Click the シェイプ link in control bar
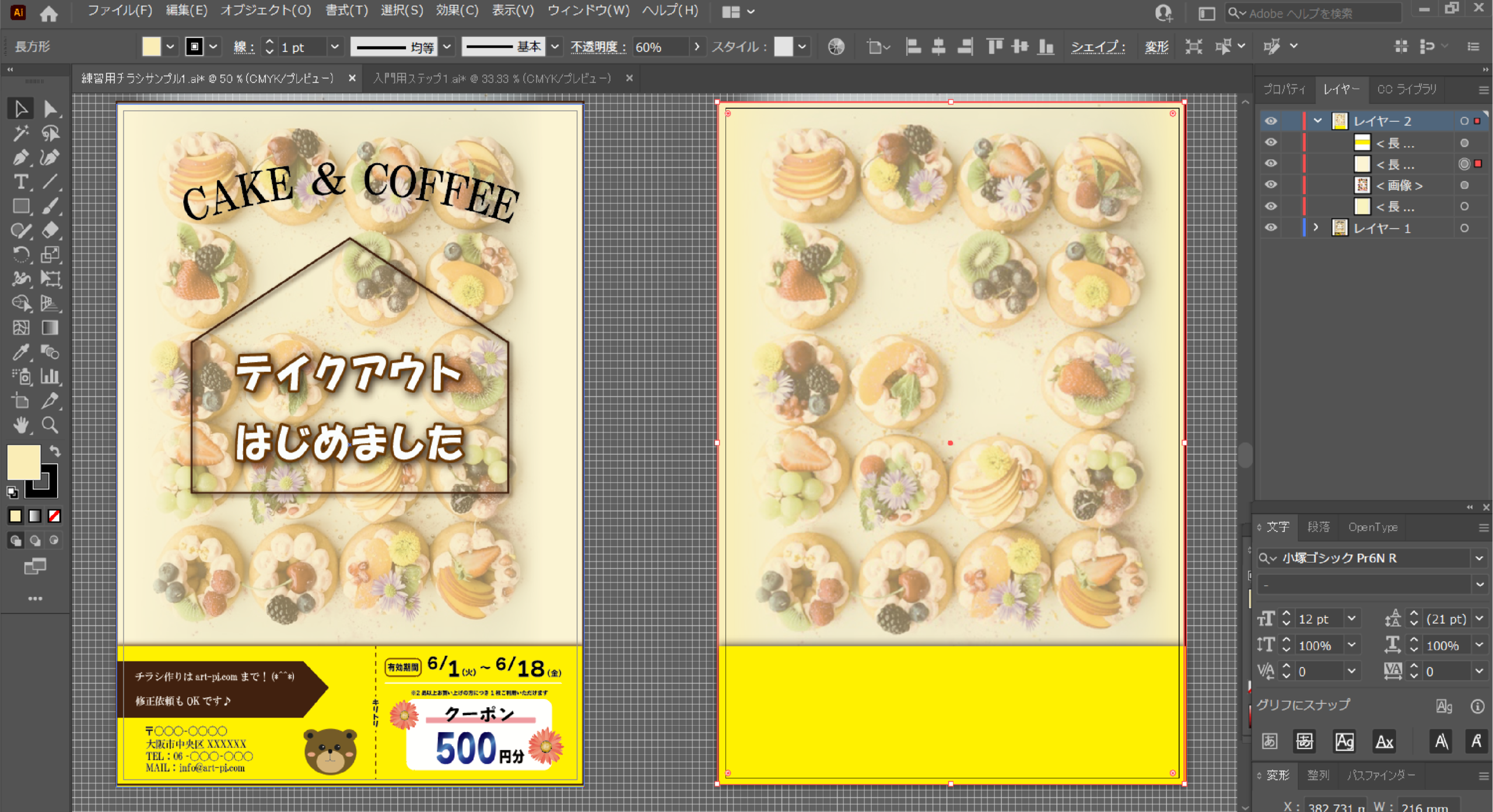This screenshot has height=812, width=1493. click(x=1097, y=47)
